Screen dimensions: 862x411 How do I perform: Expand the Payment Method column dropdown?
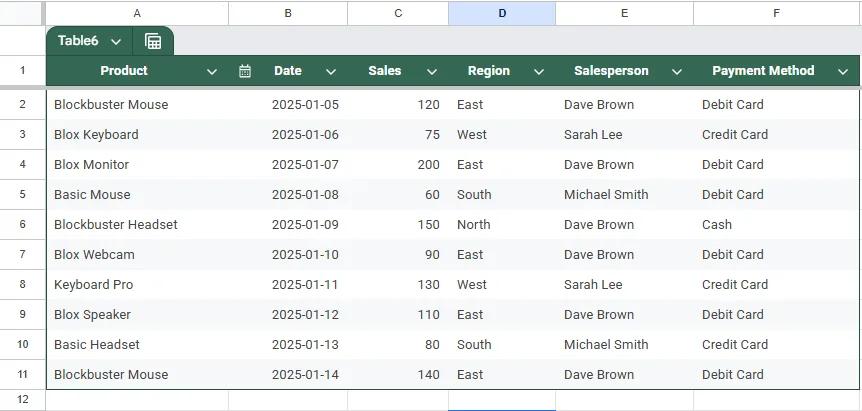coord(843,71)
